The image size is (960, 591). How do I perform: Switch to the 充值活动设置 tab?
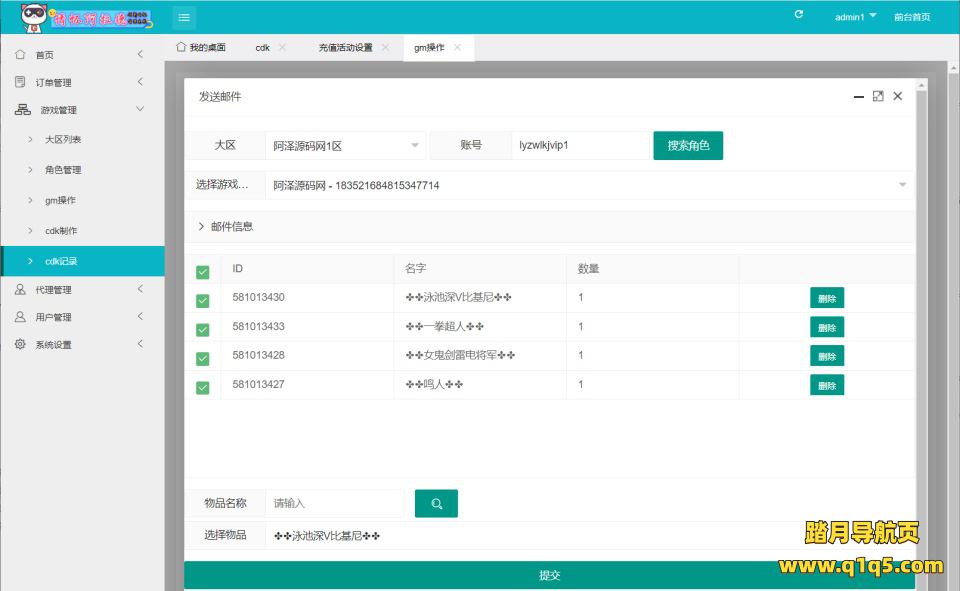point(345,47)
